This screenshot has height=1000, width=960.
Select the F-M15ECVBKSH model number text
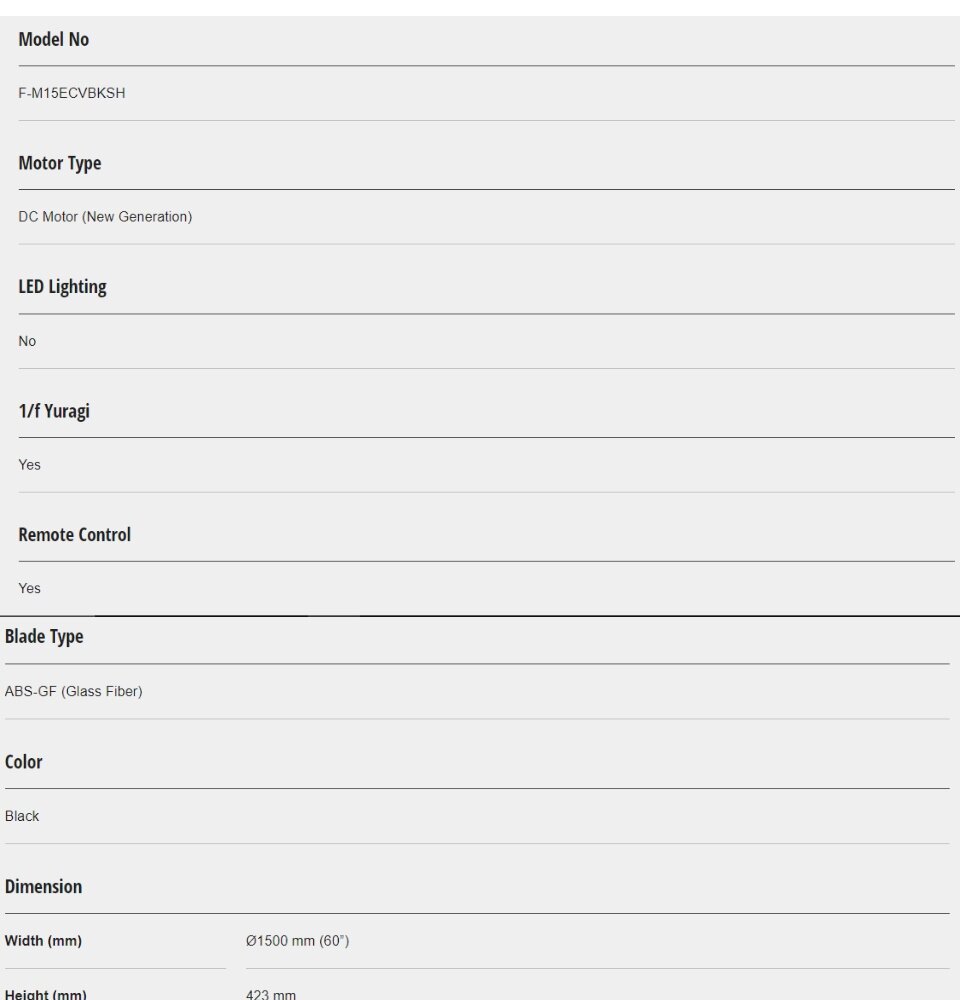tap(72, 94)
